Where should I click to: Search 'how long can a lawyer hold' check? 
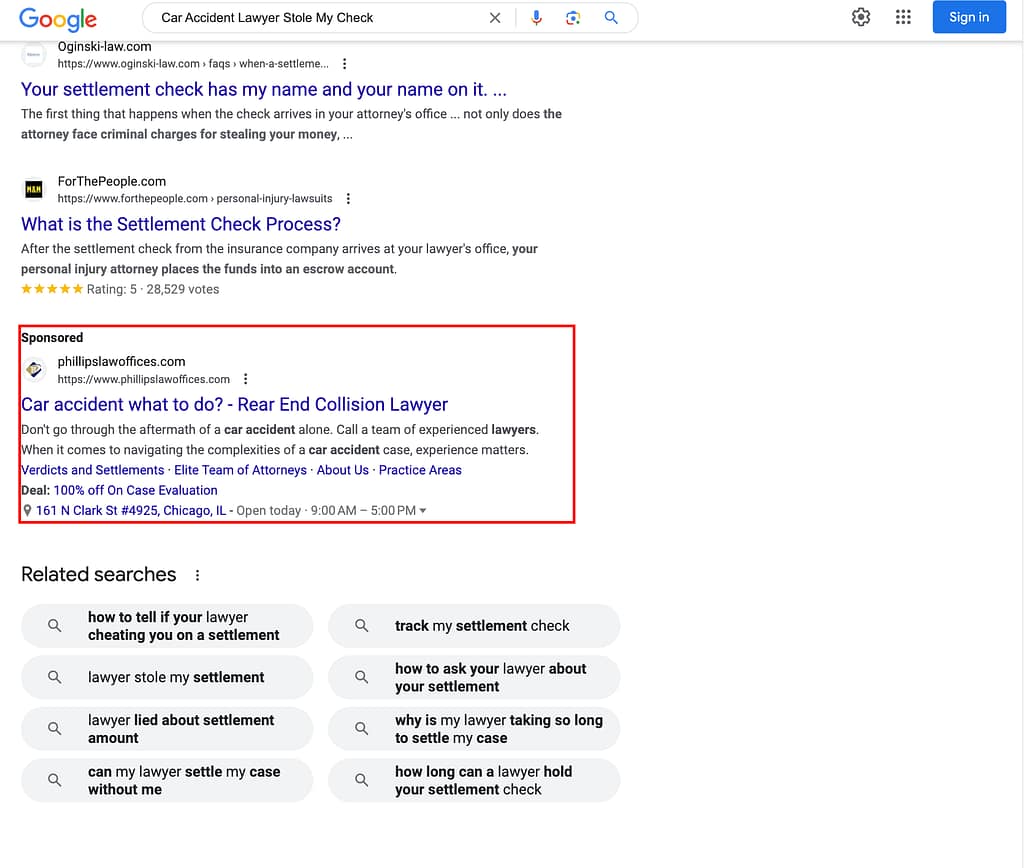point(474,780)
